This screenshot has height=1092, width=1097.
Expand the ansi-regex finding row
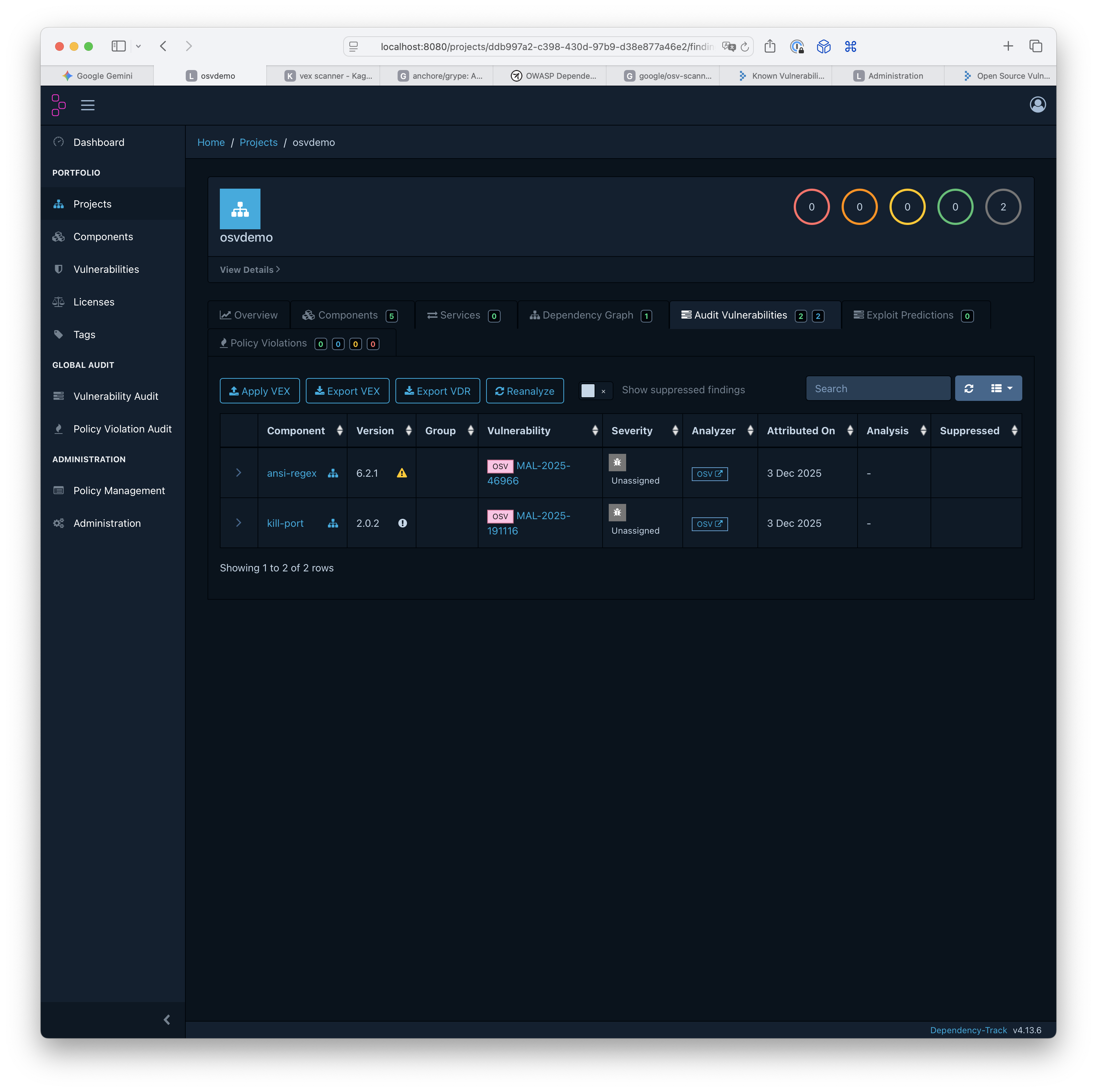click(x=238, y=473)
